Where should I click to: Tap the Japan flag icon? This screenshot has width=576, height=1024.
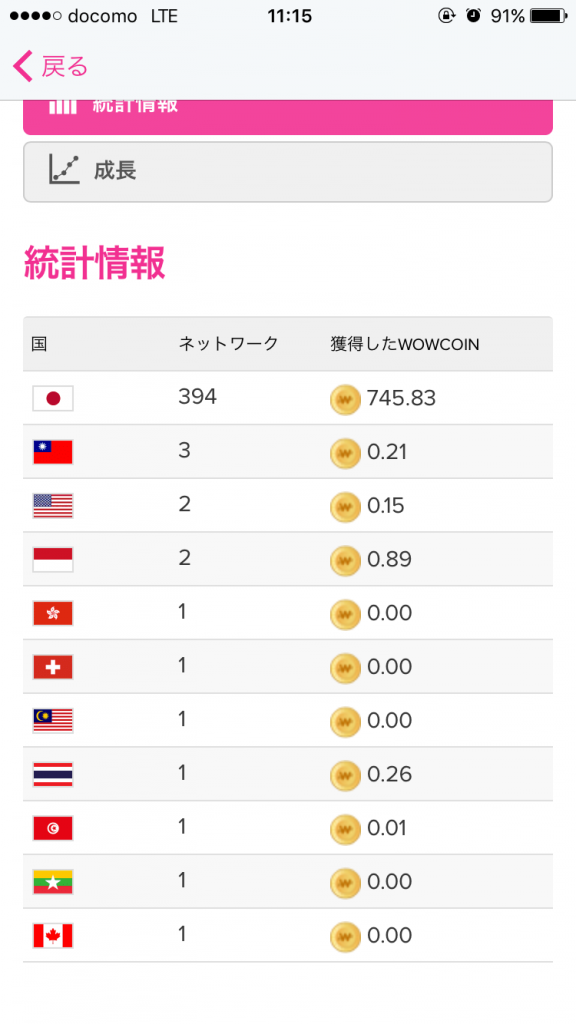[53, 398]
